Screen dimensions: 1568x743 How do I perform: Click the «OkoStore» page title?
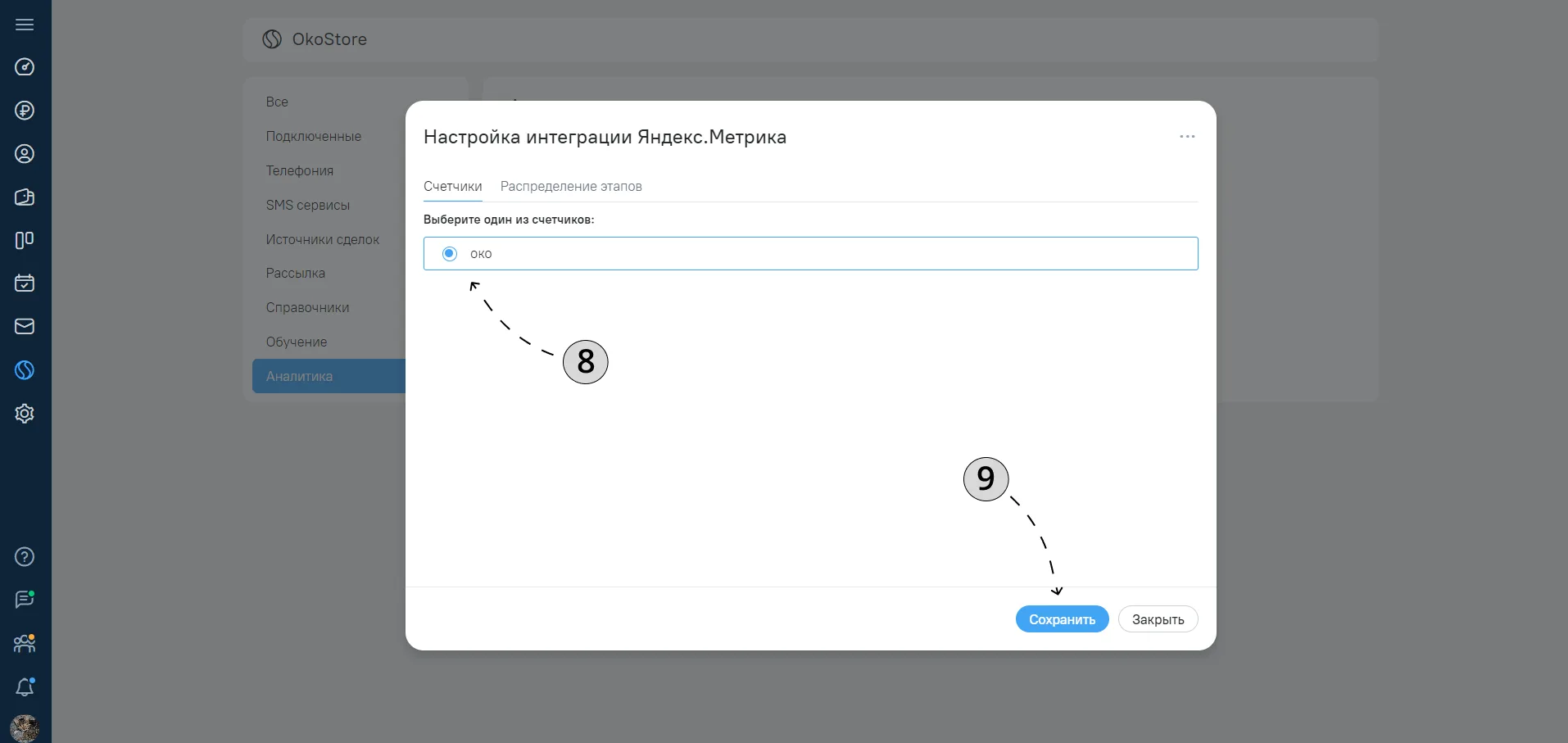click(x=329, y=39)
